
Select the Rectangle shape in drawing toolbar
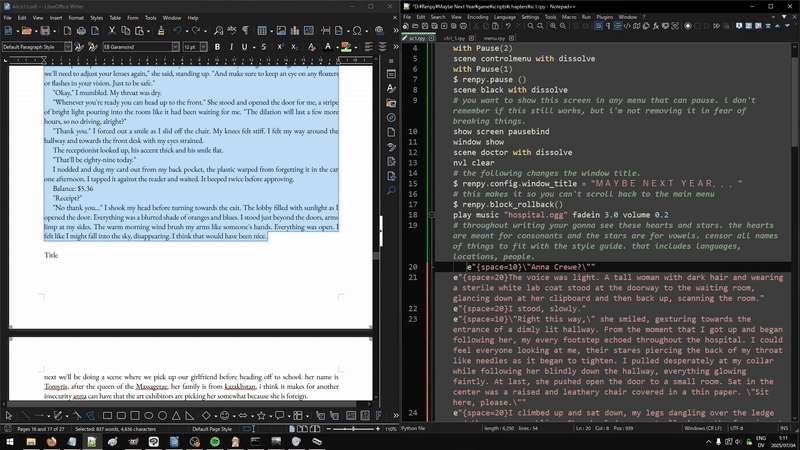107,415
